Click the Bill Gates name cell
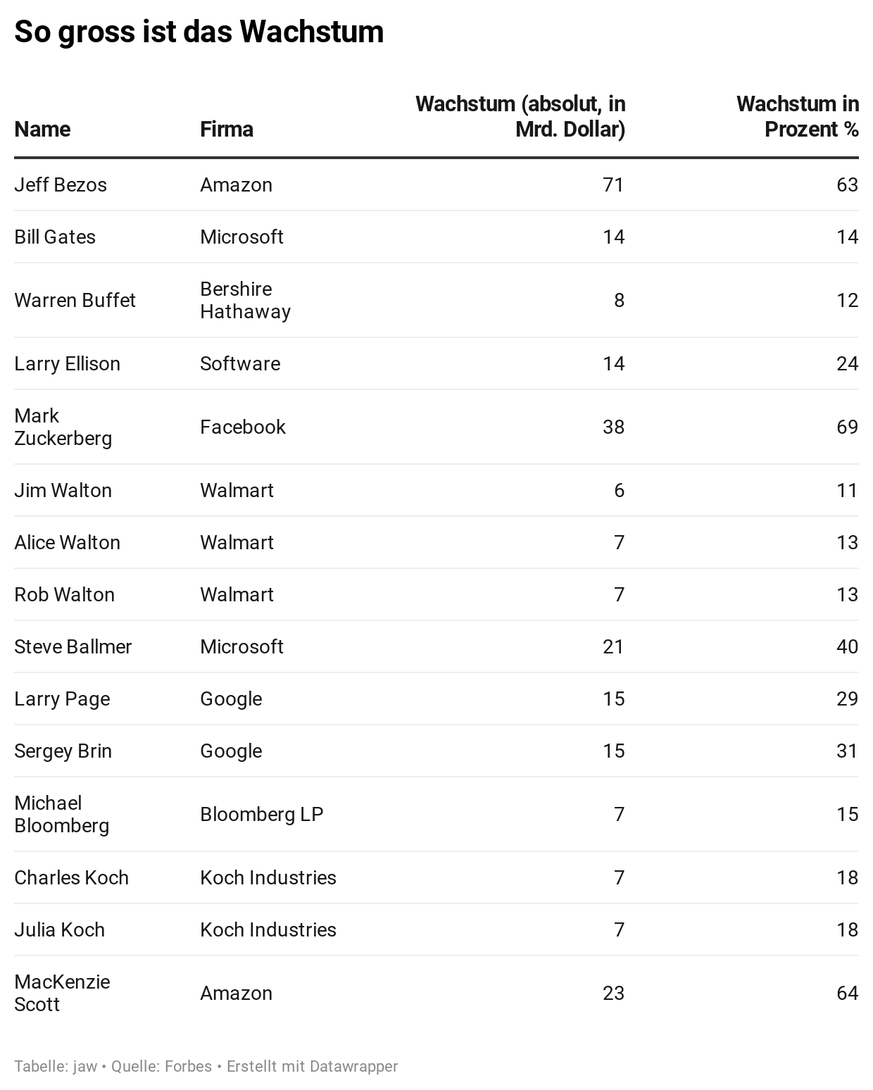This screenshot has width=873, height=1090. pos(55,237)
